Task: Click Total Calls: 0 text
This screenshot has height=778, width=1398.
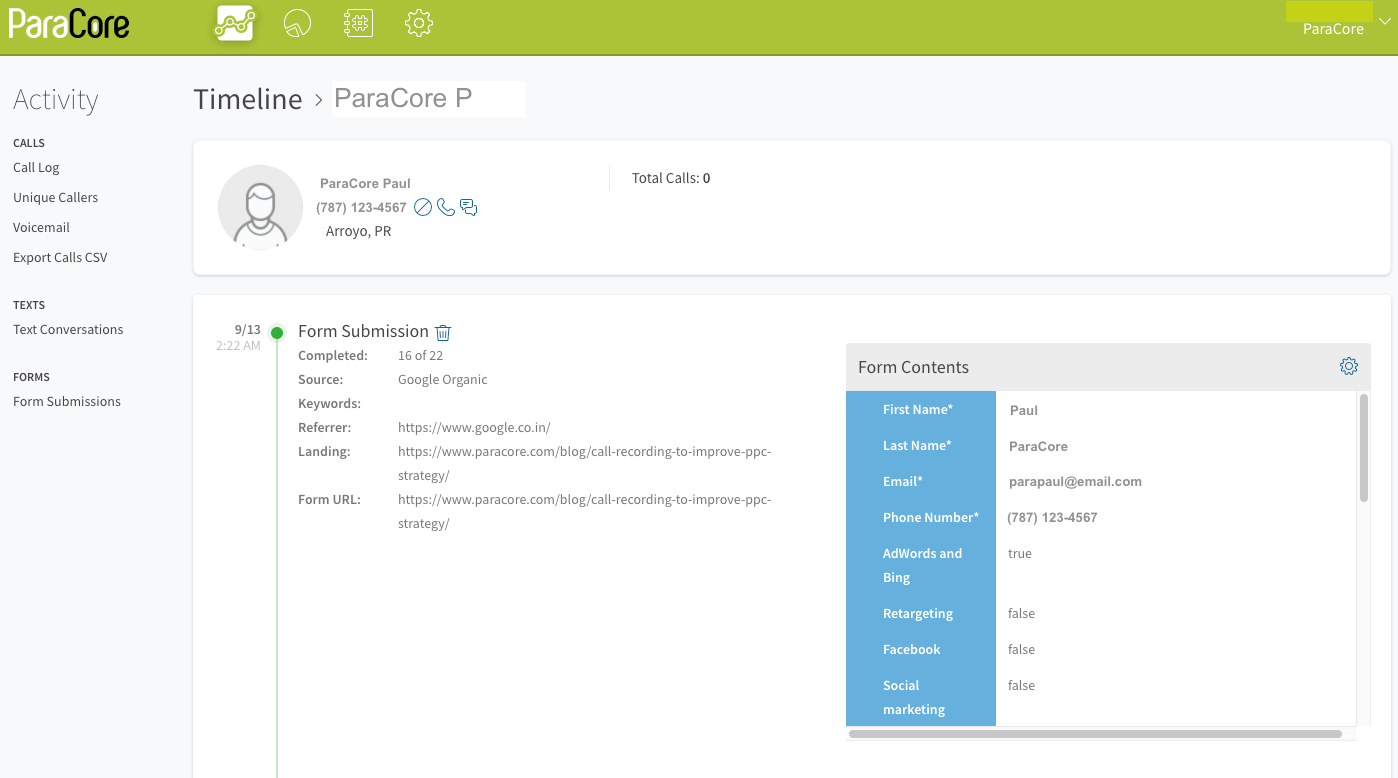Action: coord(671,178)
